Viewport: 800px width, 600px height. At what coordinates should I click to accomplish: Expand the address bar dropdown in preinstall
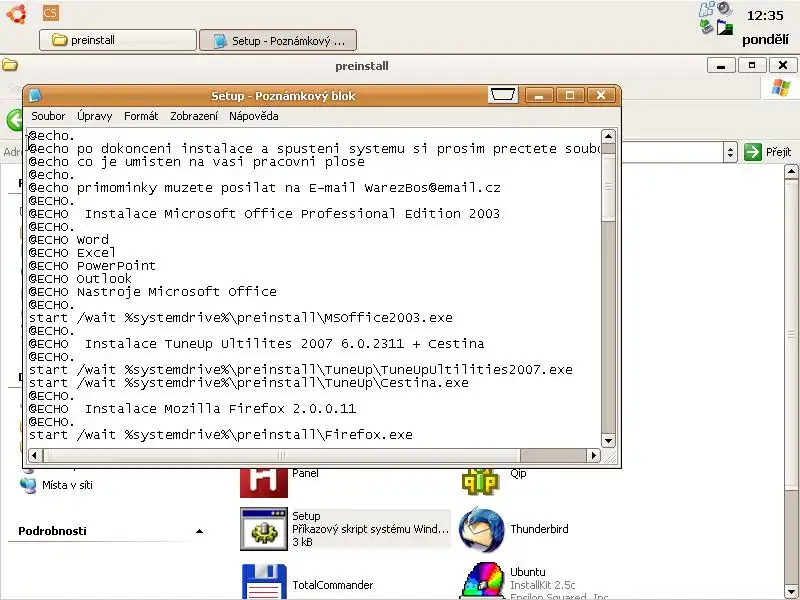730,152
